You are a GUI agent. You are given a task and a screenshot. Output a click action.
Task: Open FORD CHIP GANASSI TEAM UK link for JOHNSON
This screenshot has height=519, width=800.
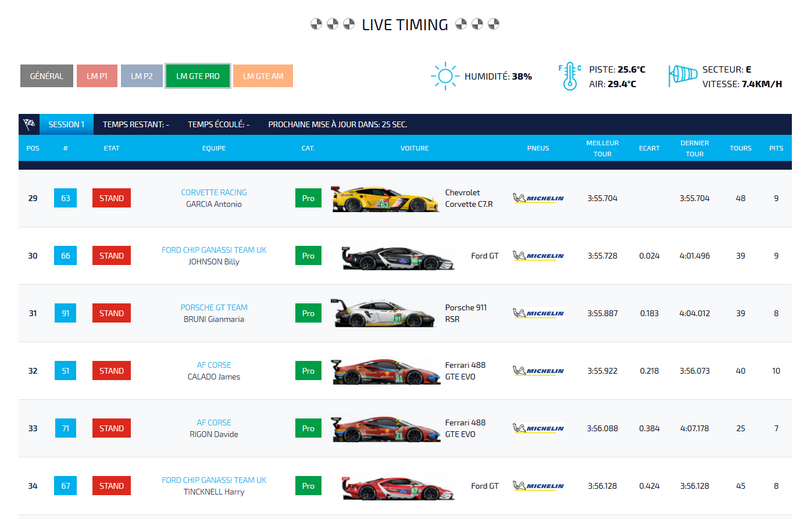(x=214, y=250)
